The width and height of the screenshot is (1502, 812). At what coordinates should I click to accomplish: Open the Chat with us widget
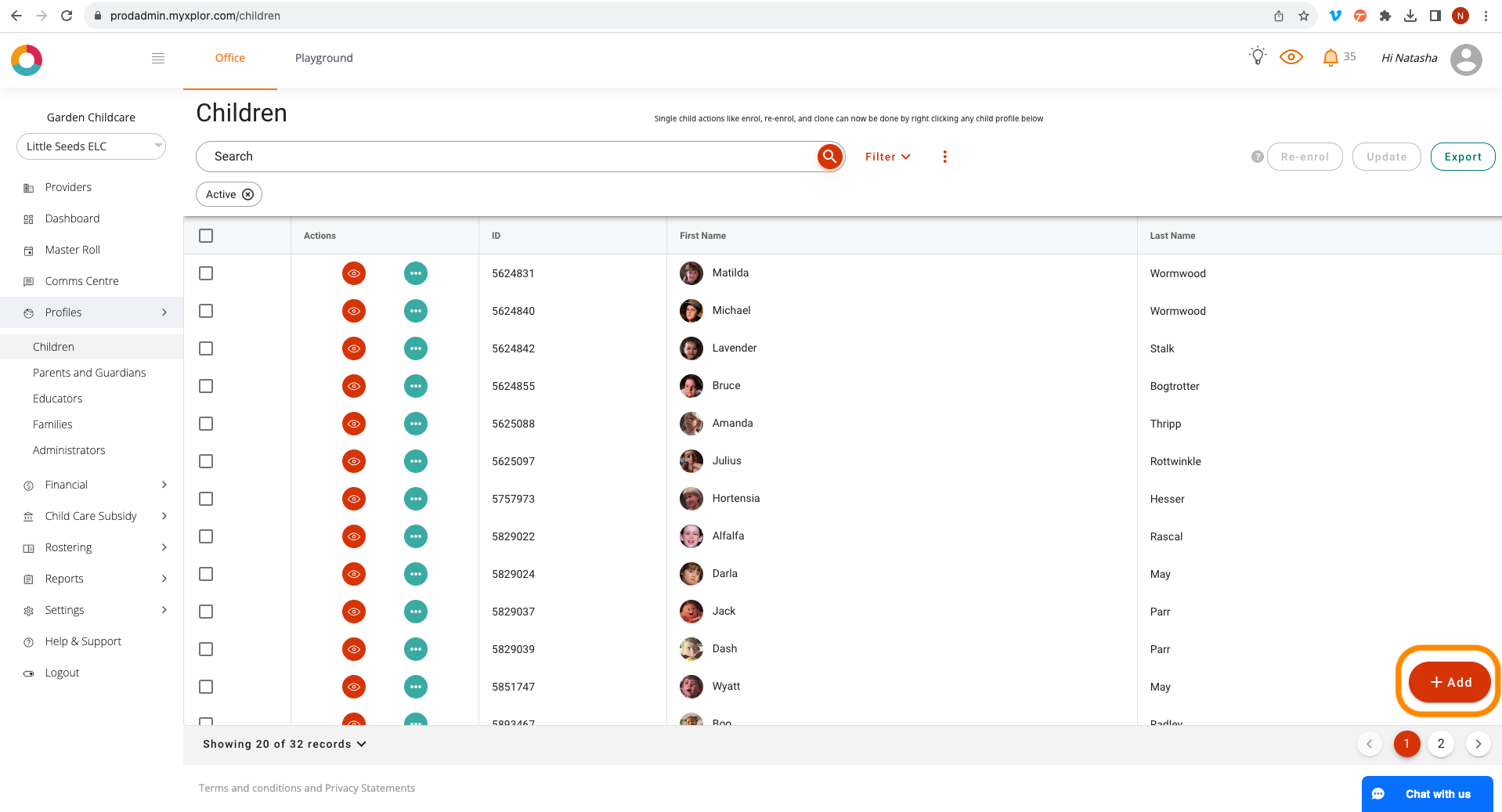pyautogui.click(x=1427, y=794)
